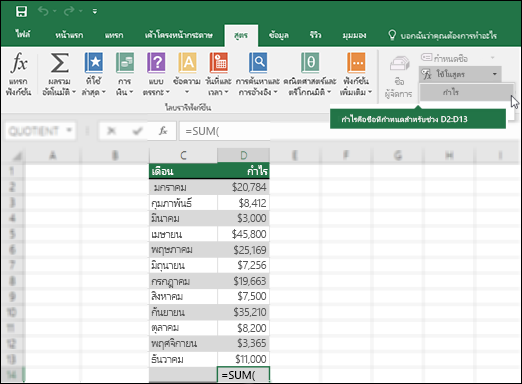Click the $19,663 cell
Viewport: 522px width, 384px height.
point(243,281)
